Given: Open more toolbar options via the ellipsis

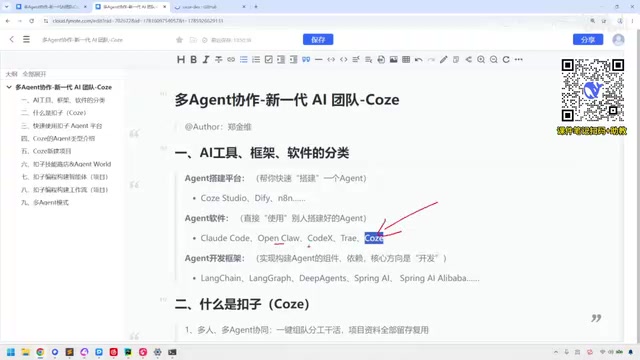Looking at the screenshot, I should click(x=519, y=60).
